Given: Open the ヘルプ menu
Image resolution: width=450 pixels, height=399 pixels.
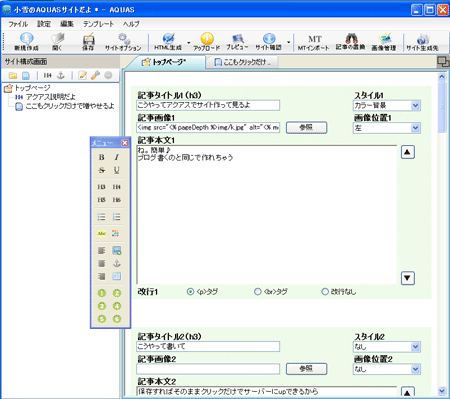Looking at the screenshot, I should coord(131,24).
